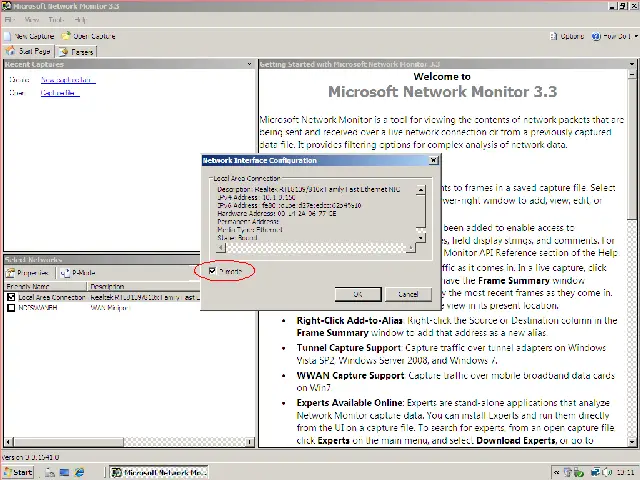Check the NDISWANBH network checkbox
This screenshot has width=640, height=480.
(11, 308)
